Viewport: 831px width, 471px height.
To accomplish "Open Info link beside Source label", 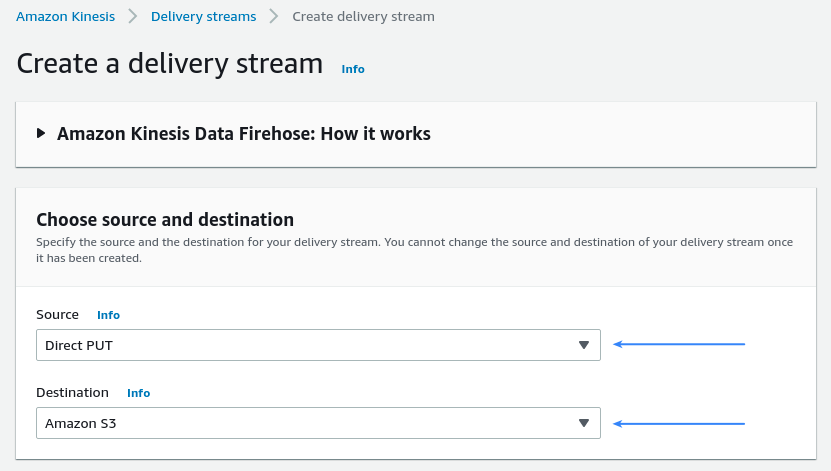I will [x=108, y=315].
